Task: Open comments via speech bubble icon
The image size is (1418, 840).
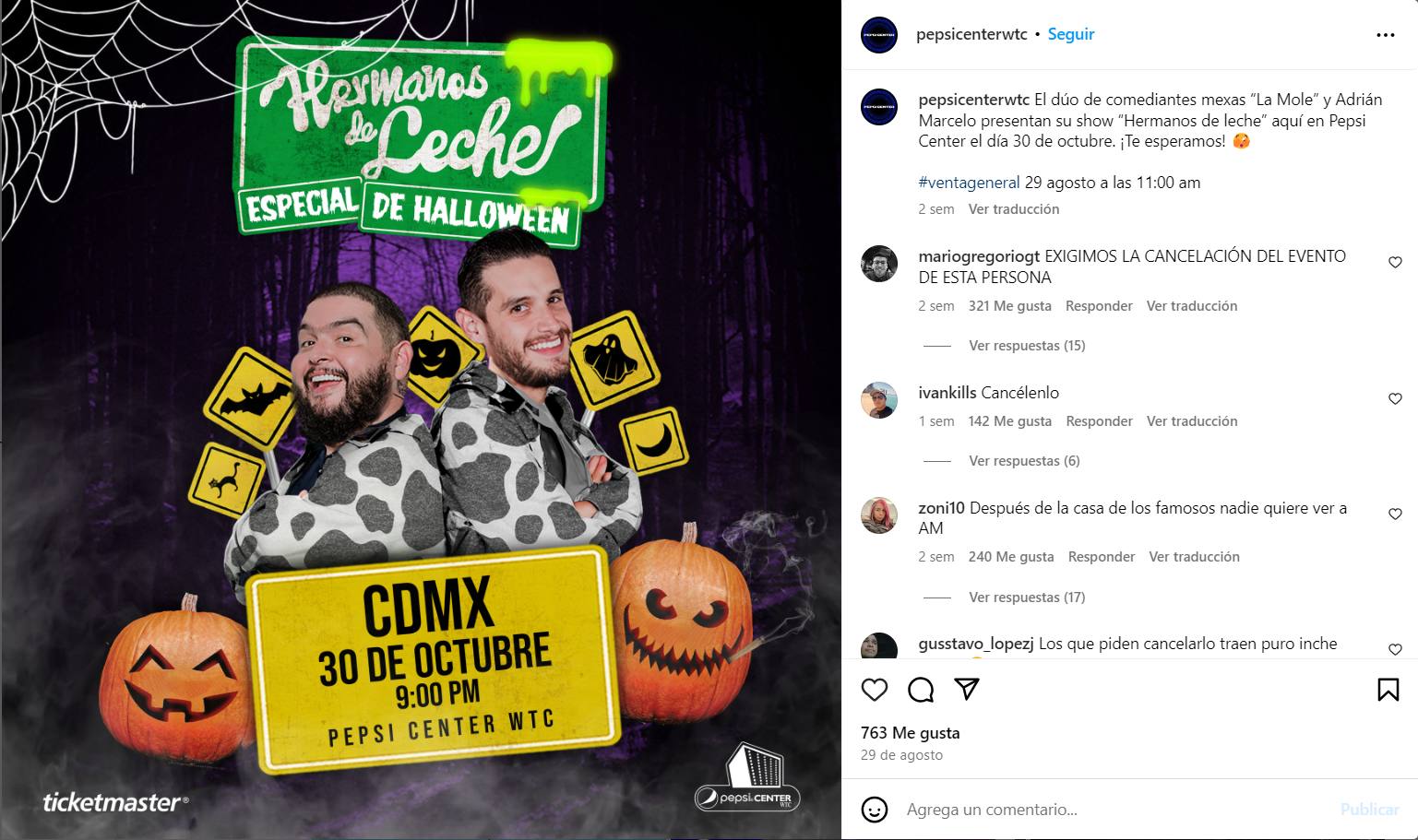Action: tap(921, 690)
